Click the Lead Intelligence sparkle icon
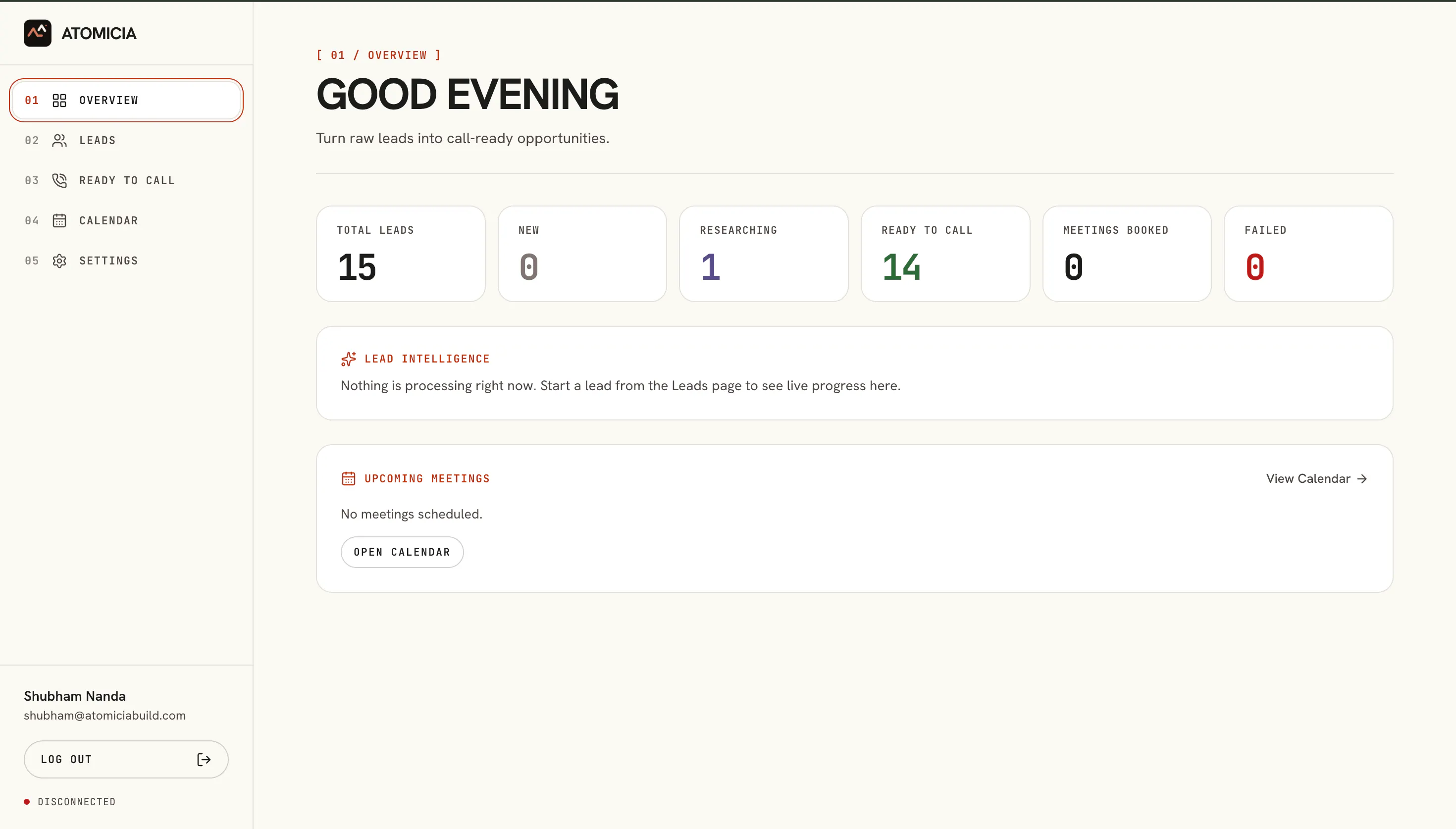This screenshot has height=829, width=1456. (x=348, y=359)
